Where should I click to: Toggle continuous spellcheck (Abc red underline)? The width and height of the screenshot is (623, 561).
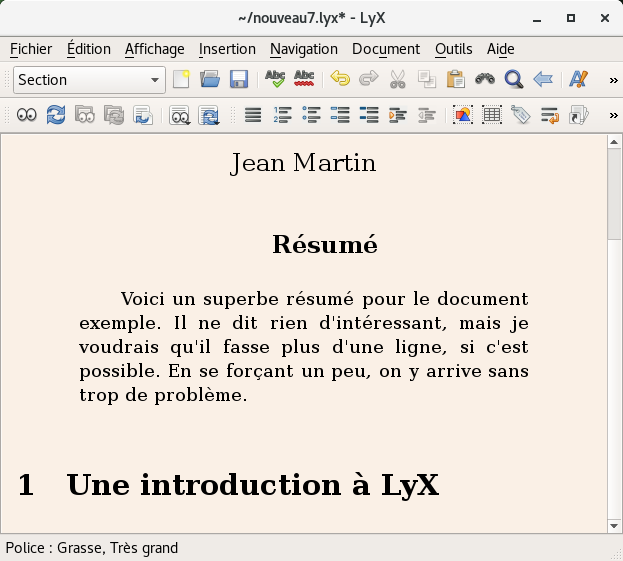tap(304, 79)
